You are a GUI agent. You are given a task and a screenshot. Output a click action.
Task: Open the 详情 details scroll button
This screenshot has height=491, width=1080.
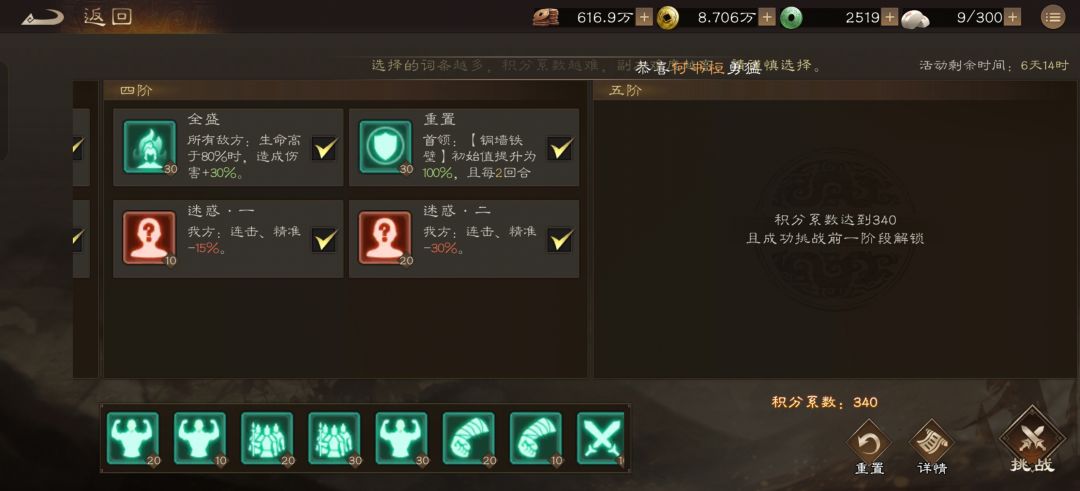point(932,448)
